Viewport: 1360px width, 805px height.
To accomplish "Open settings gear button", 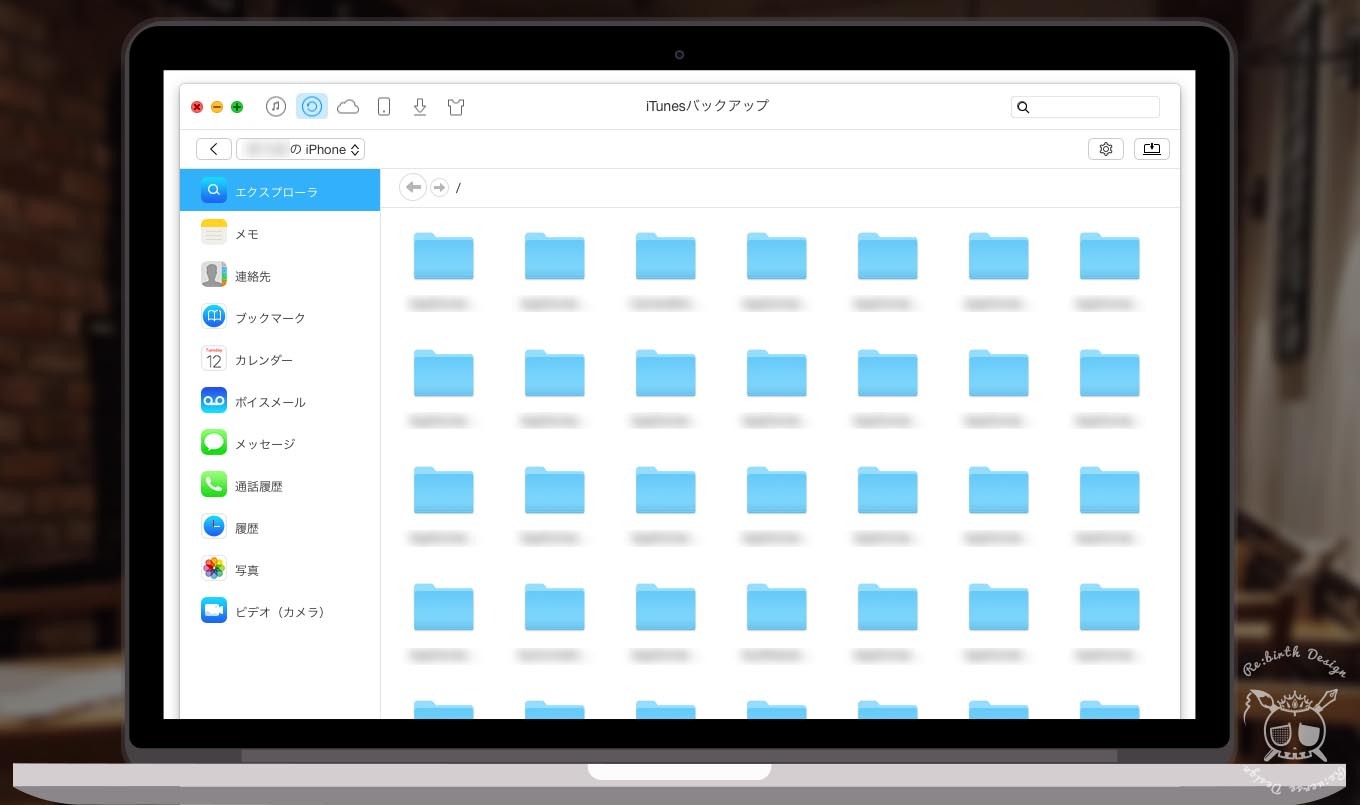I will (x=1106, y=149).
